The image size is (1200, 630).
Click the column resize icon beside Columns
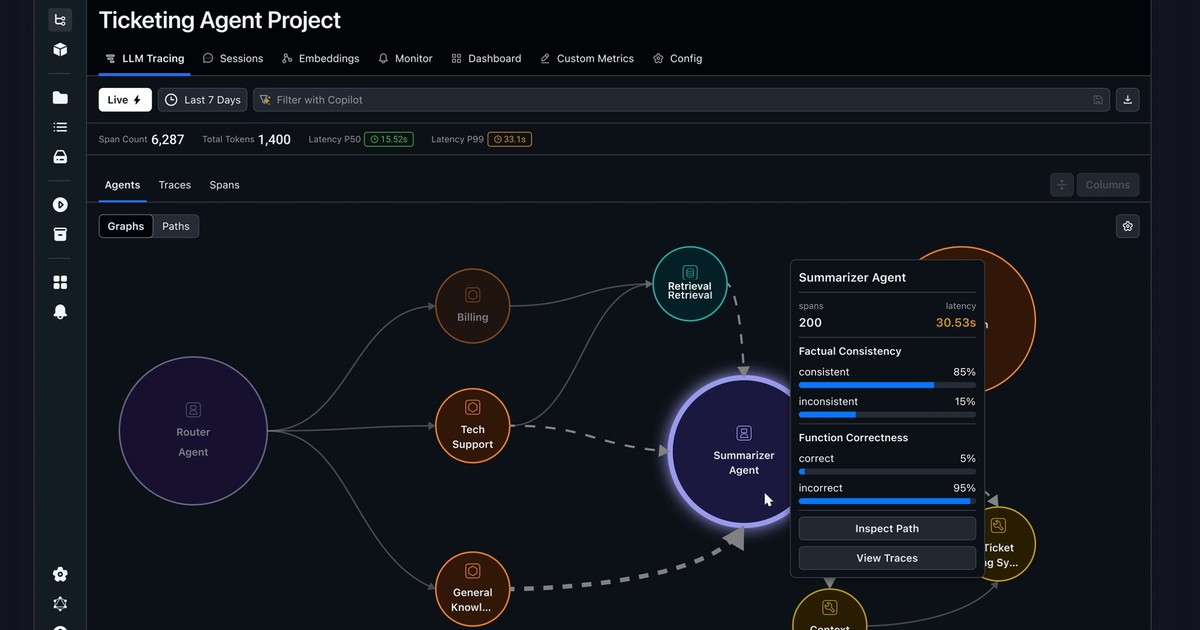pos(1062,184)
